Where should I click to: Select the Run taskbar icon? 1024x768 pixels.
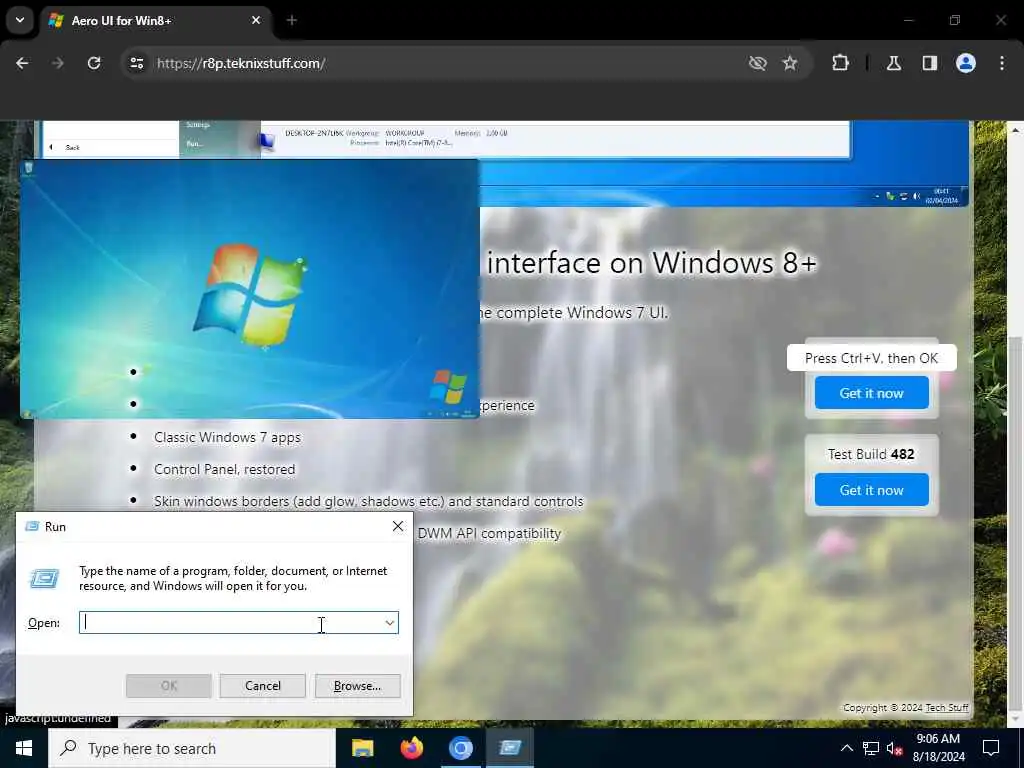click(510, 748)
